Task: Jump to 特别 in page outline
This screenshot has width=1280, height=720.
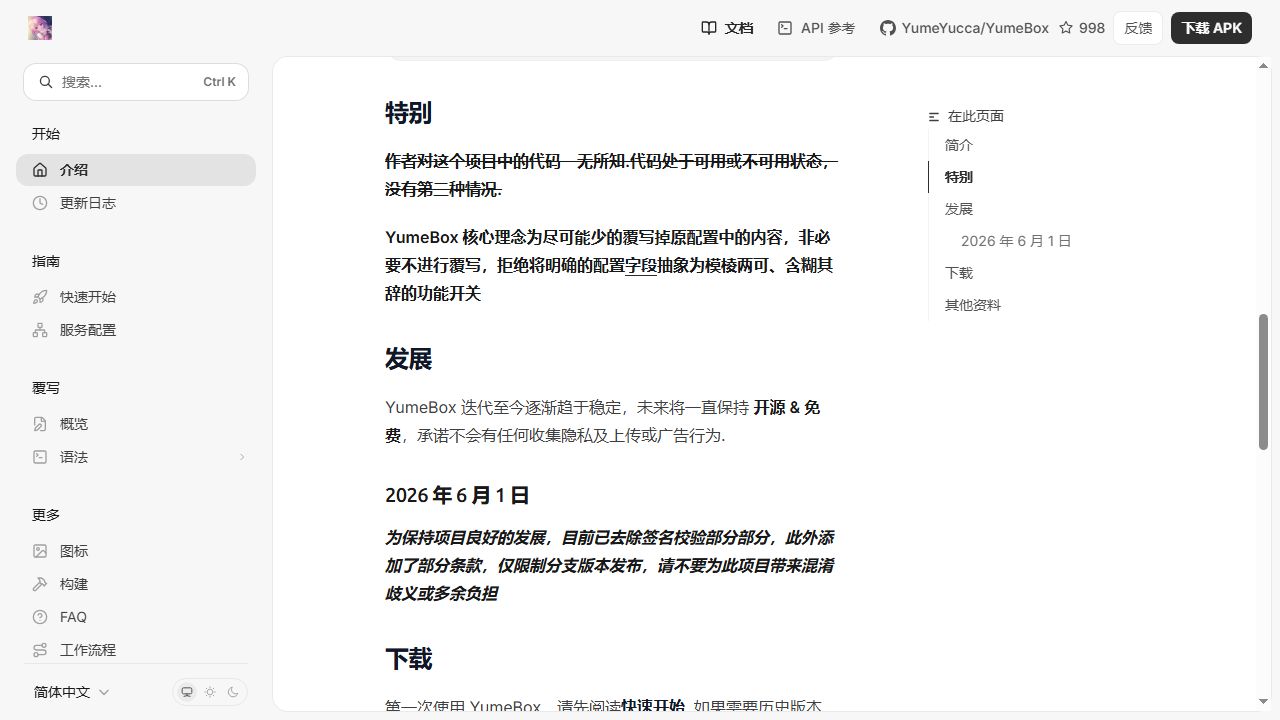Action: click(959, 177)
